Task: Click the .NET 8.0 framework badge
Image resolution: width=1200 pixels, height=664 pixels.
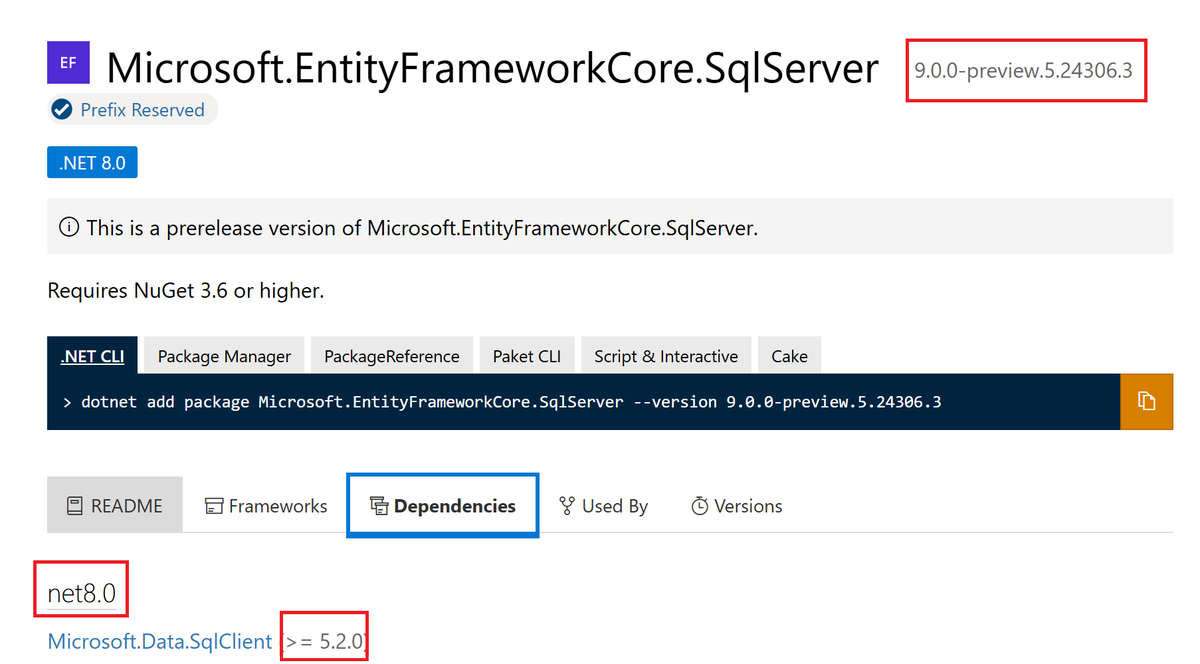Action: click(x=92, y=162)
